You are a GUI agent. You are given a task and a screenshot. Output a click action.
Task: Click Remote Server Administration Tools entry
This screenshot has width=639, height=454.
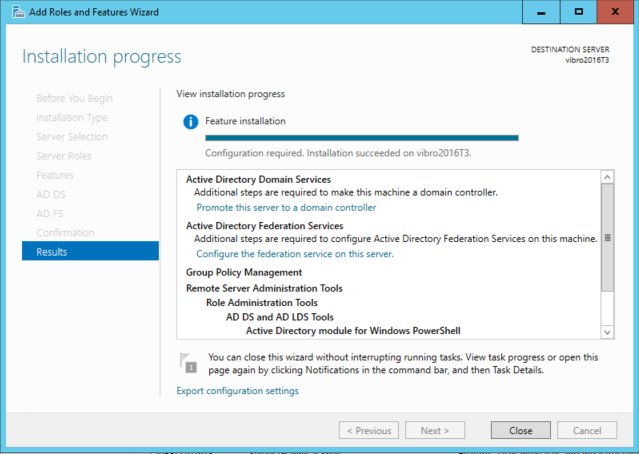click(x=264, y=288)
